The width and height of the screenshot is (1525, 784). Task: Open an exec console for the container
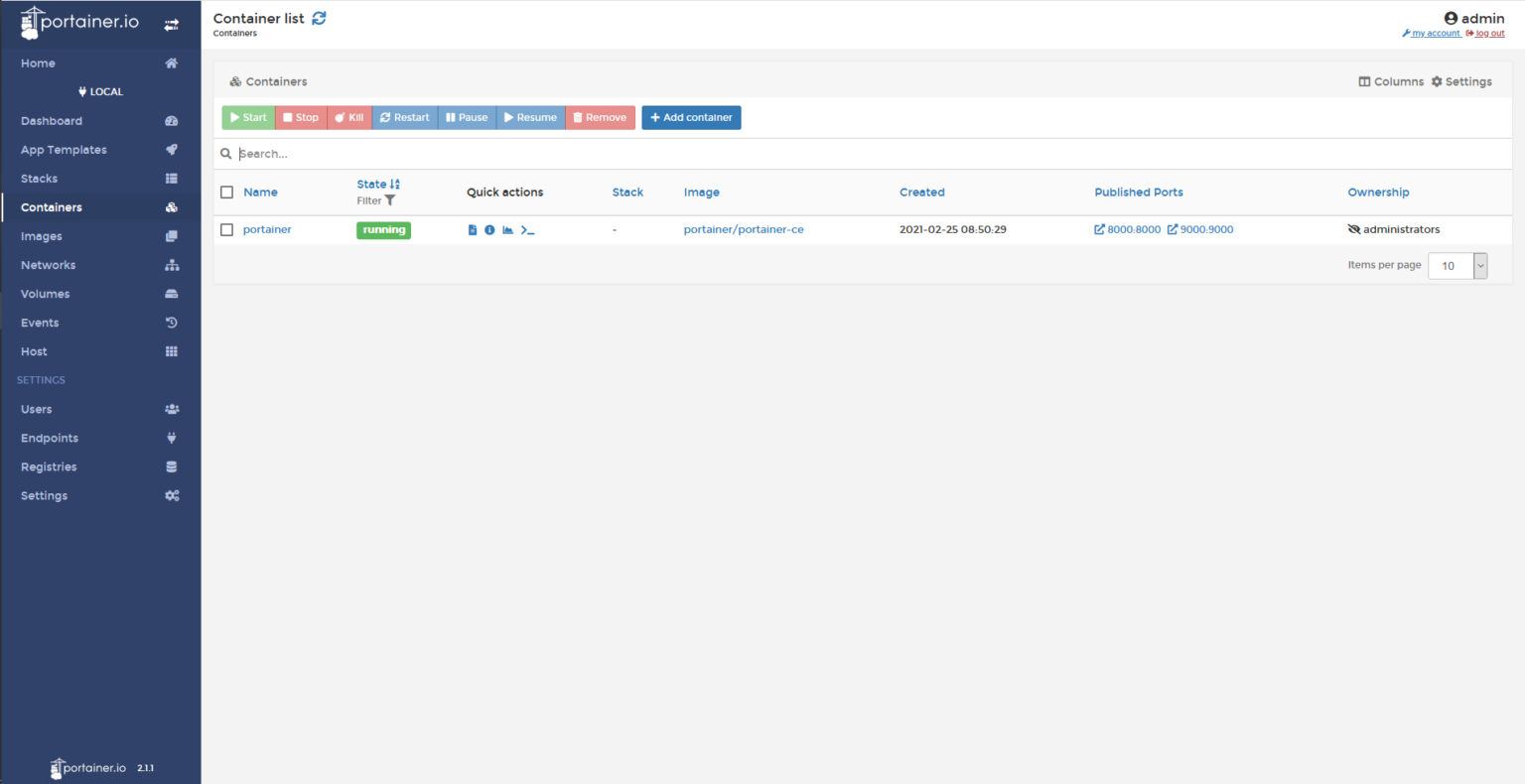click(527, 229)
